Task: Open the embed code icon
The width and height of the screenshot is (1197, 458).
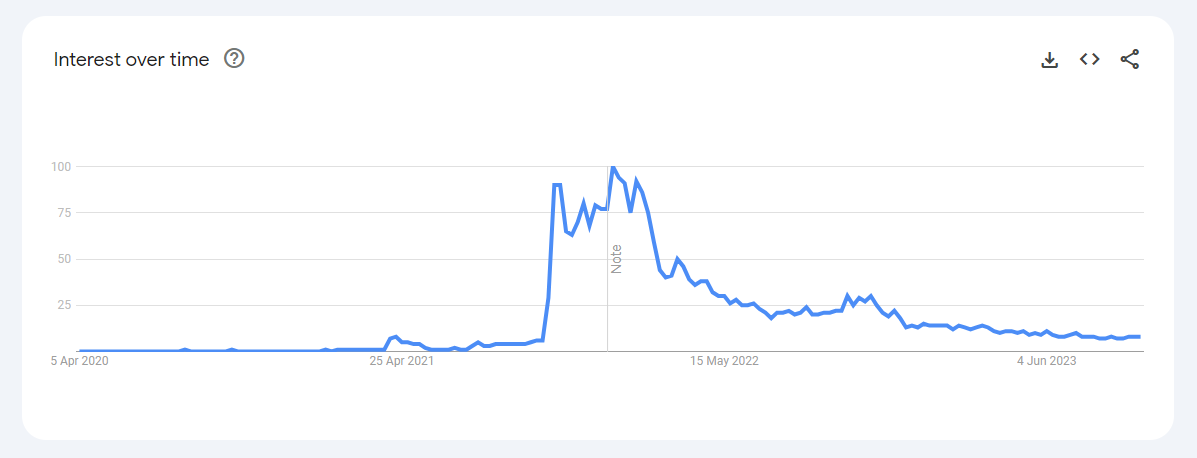Action: tap(1089, 60)
